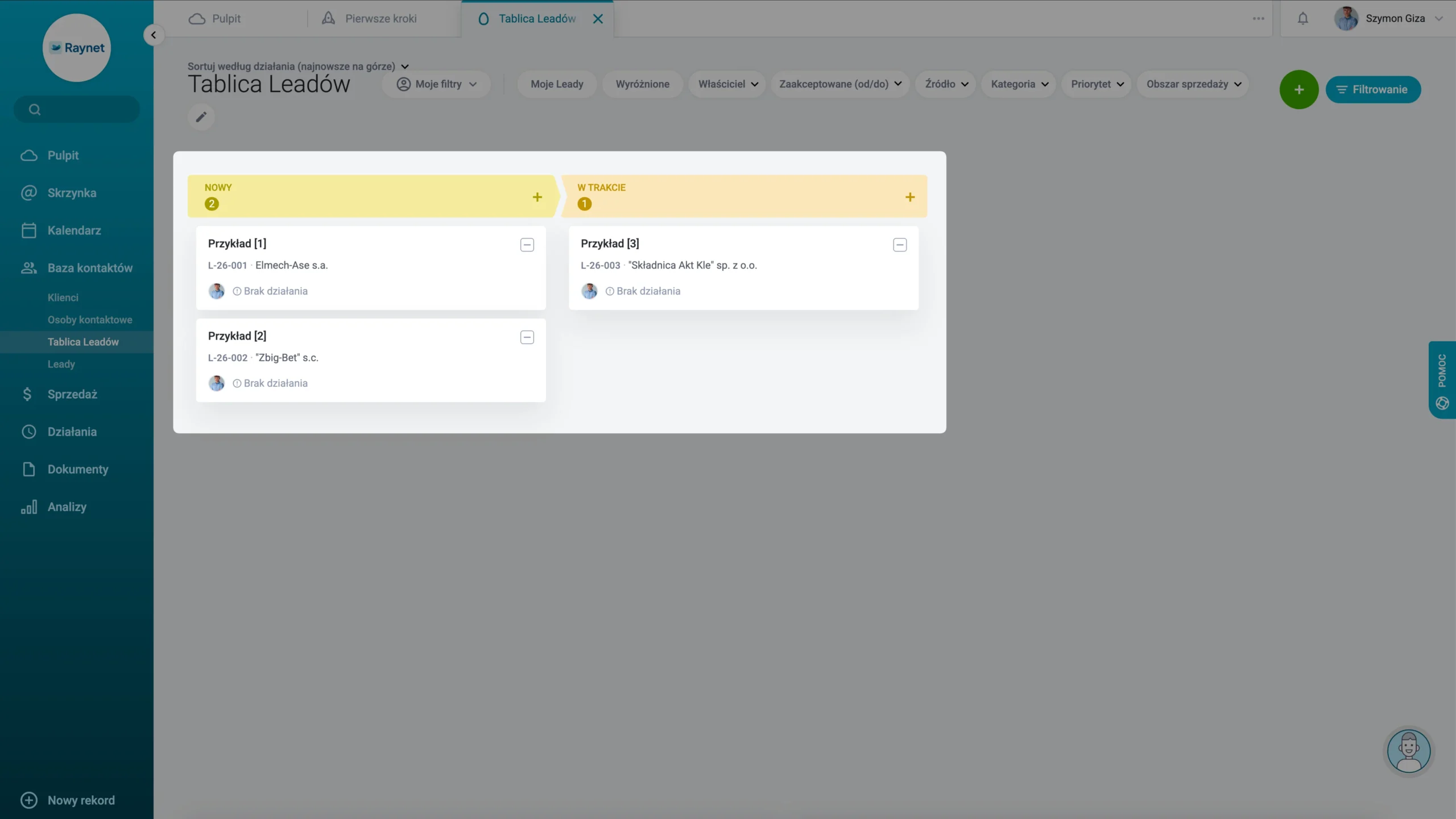Image resolution: width=1456 pixels, height=819 pixels.
Task: Open the POMOC help side tab
Action: pyautogui.click(x=1442, y=380)
